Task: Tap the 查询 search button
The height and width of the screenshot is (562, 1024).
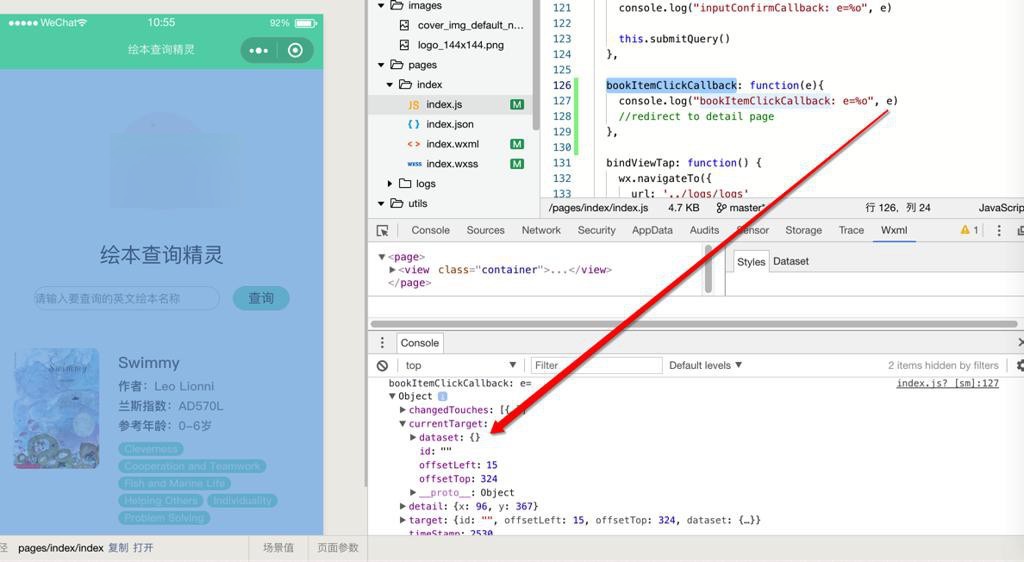Action: click(x=261, y=298)
